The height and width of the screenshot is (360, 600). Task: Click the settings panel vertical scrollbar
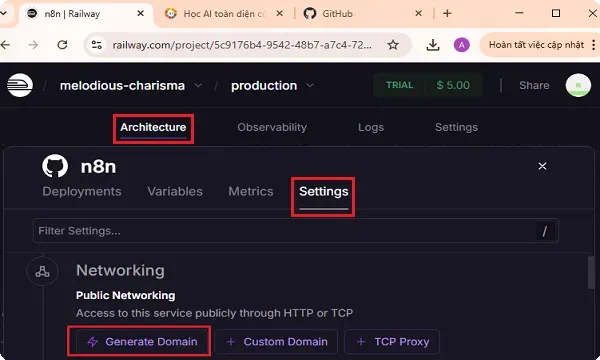pos(591,272)
